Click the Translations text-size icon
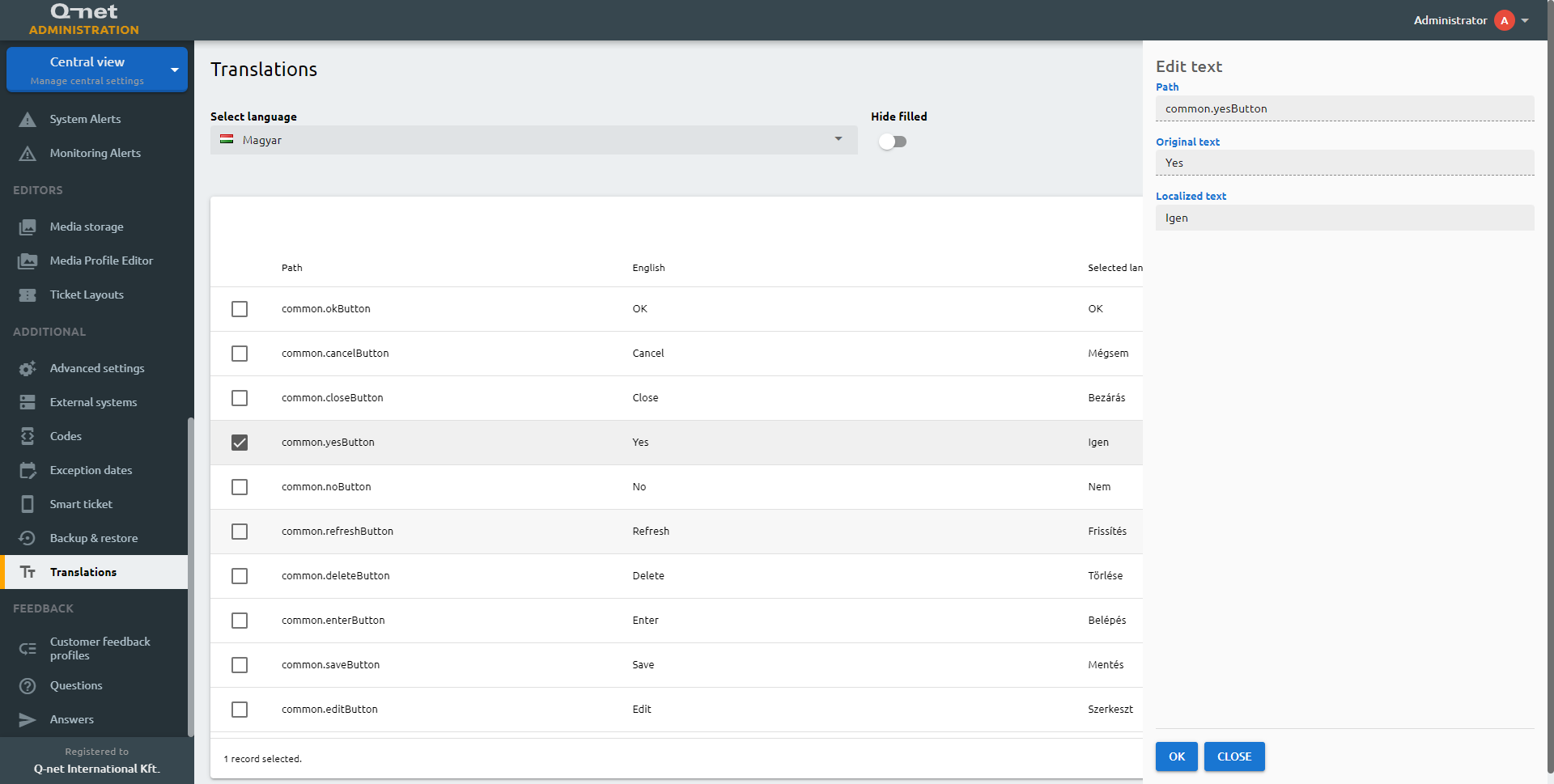This screenshot has width=1554, height=784. pos(28,572)
